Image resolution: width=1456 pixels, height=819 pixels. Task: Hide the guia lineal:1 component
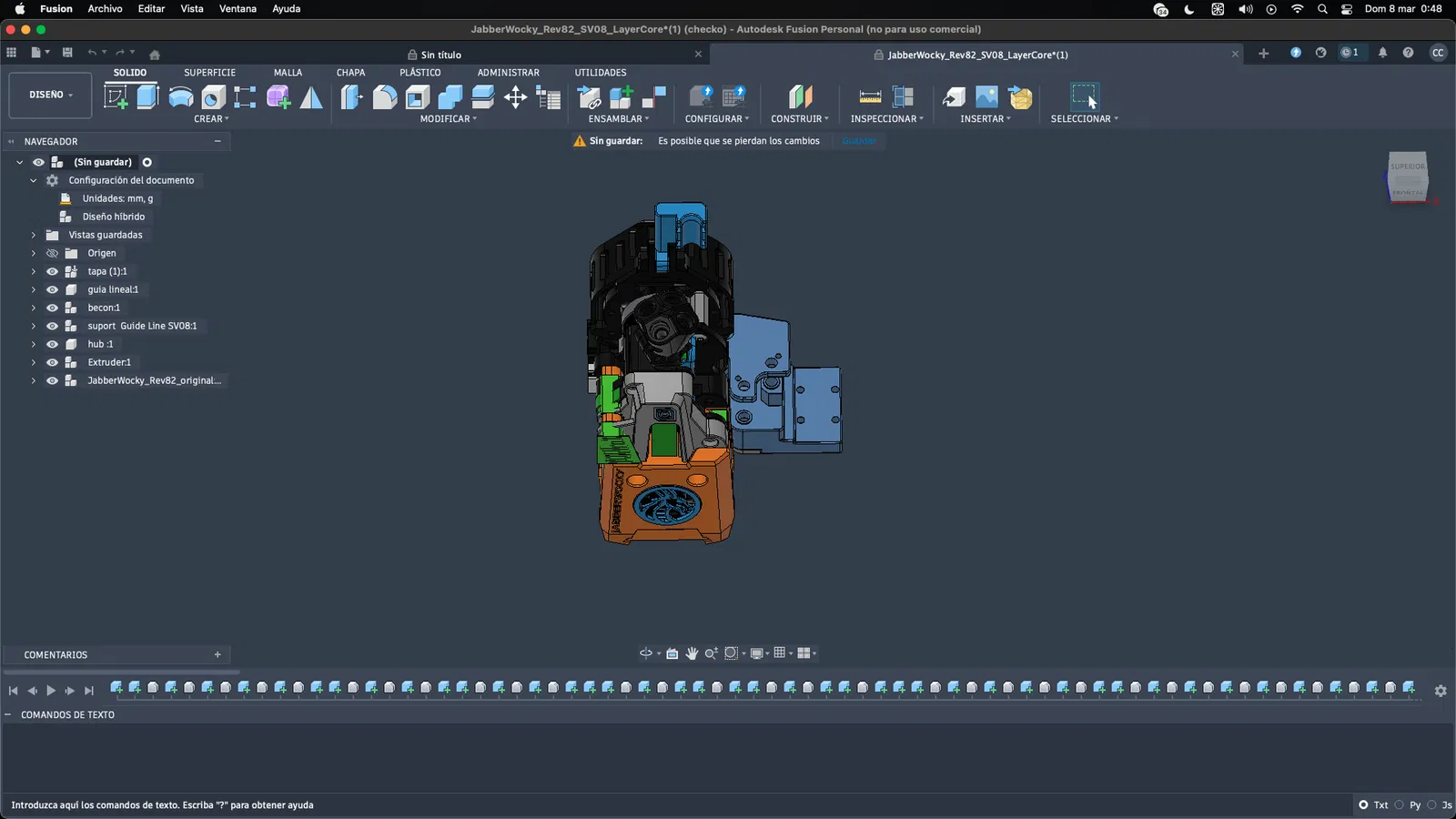pos(52,289)
